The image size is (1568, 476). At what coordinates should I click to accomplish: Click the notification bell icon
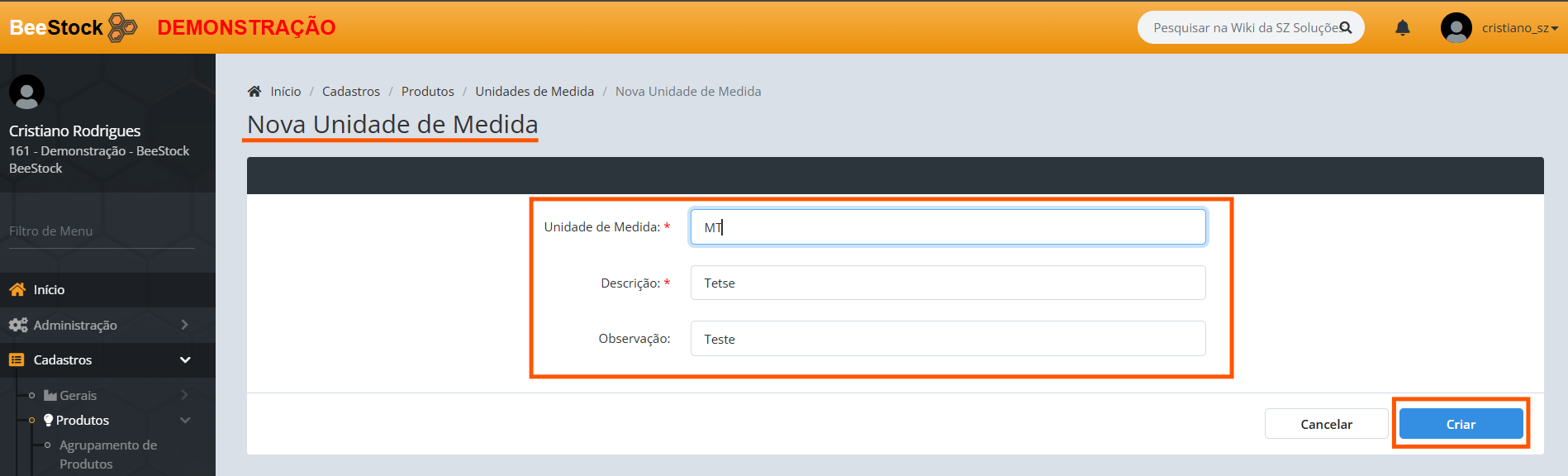(x=1402, y=28)
